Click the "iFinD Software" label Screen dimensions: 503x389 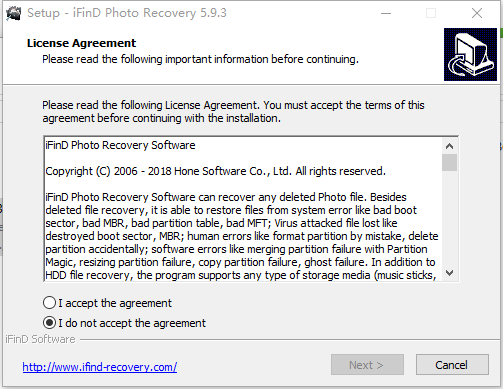(x=40, y=339)
